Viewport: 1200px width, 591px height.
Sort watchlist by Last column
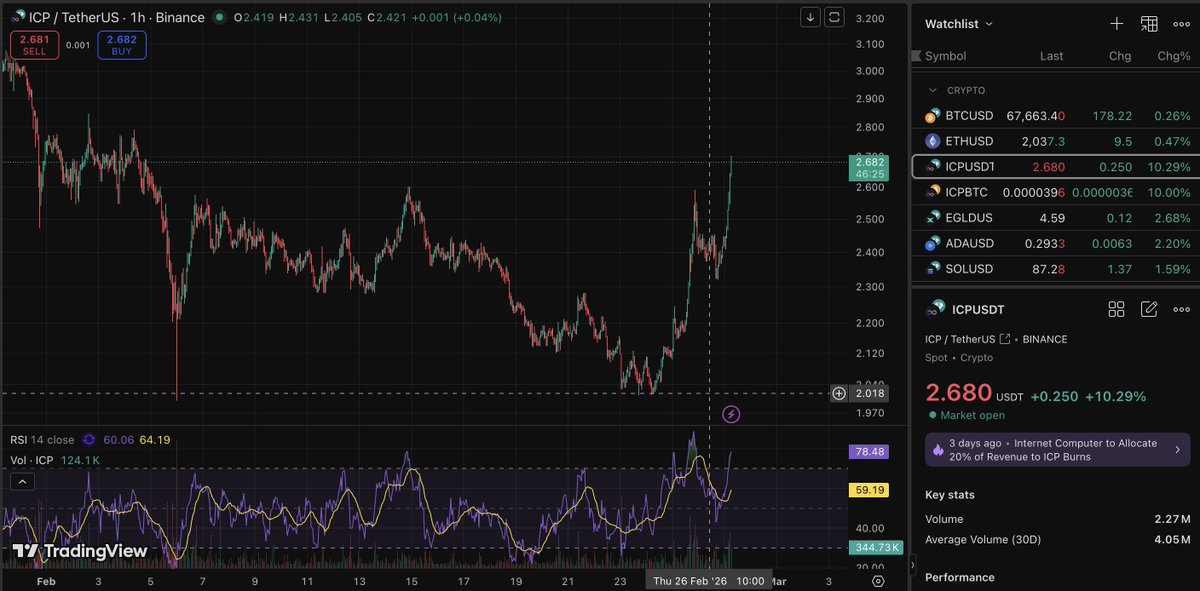(1051, 56)
